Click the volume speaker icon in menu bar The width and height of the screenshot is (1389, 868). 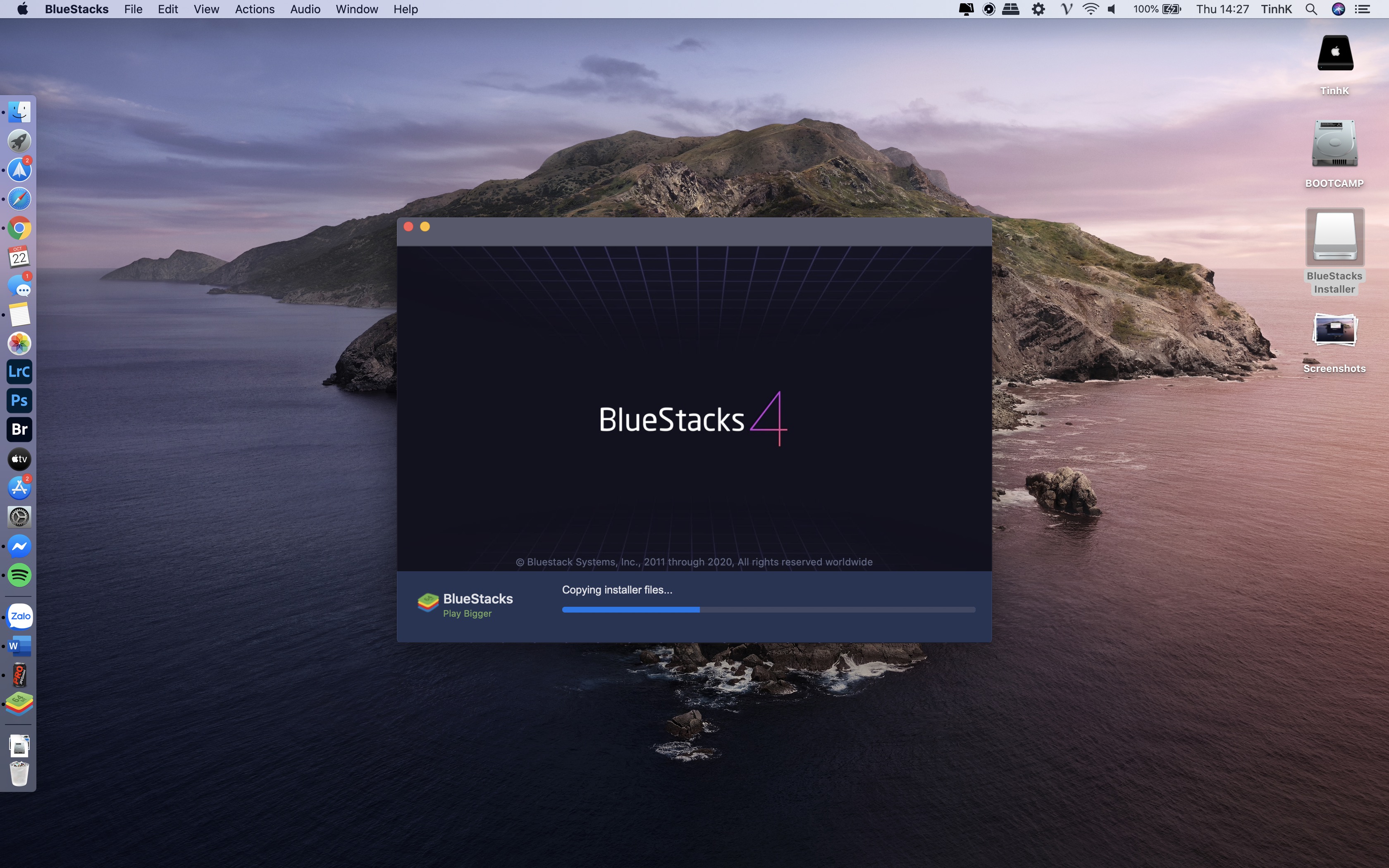tap(1112, 9)
